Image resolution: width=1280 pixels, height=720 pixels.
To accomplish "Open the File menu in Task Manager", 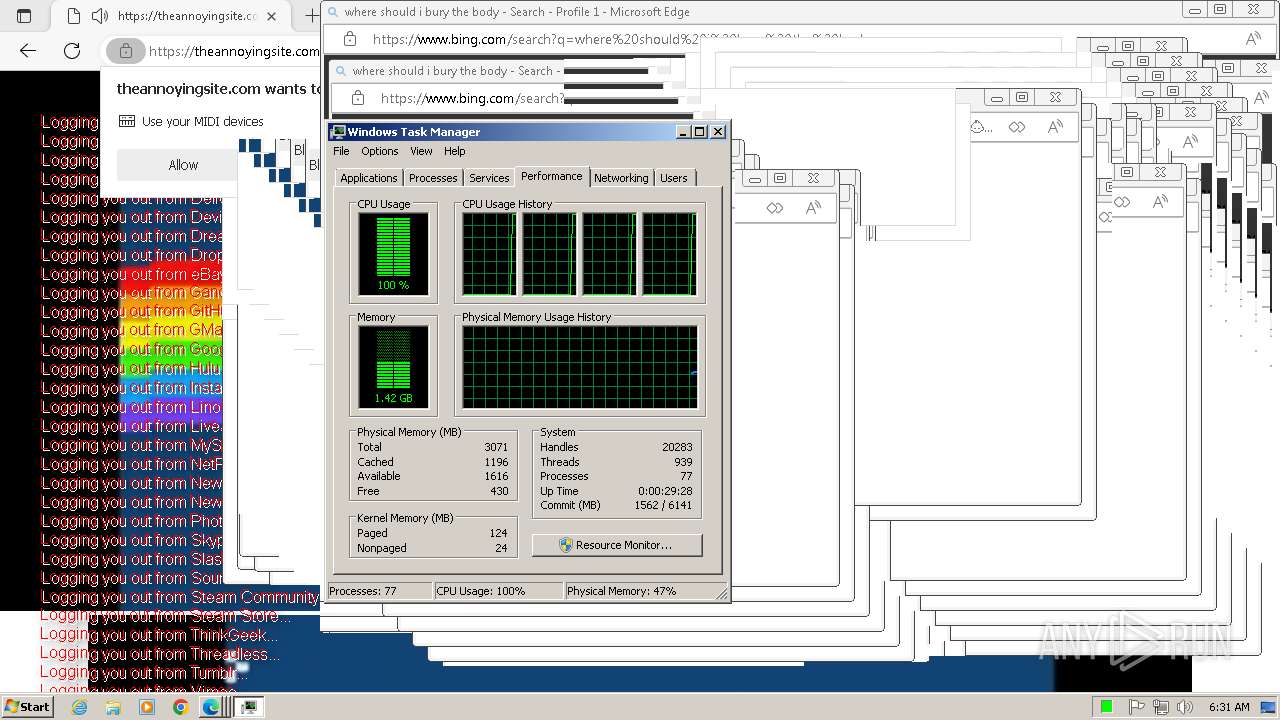I will click(x=341, y=151).
